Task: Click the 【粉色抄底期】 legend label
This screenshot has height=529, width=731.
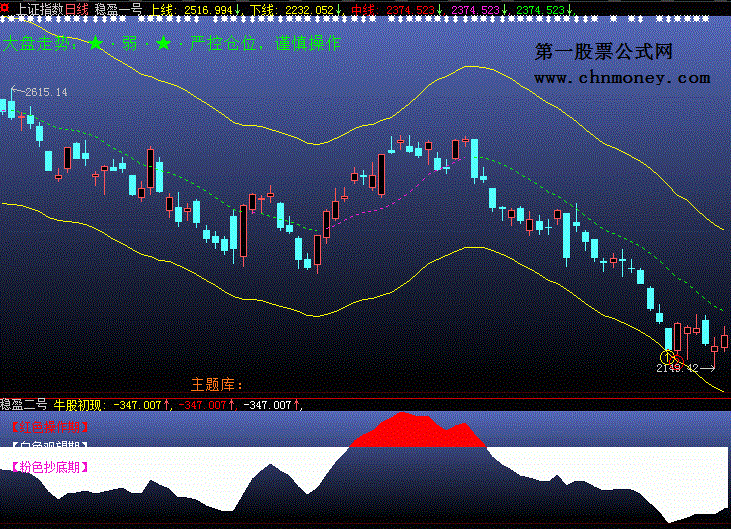Action: [49, 467]
